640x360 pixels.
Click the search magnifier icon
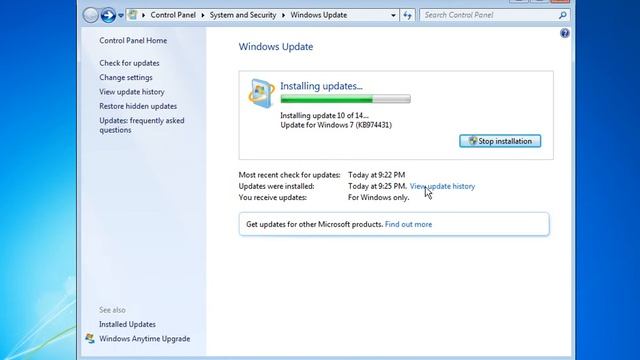tap(563, 15)
